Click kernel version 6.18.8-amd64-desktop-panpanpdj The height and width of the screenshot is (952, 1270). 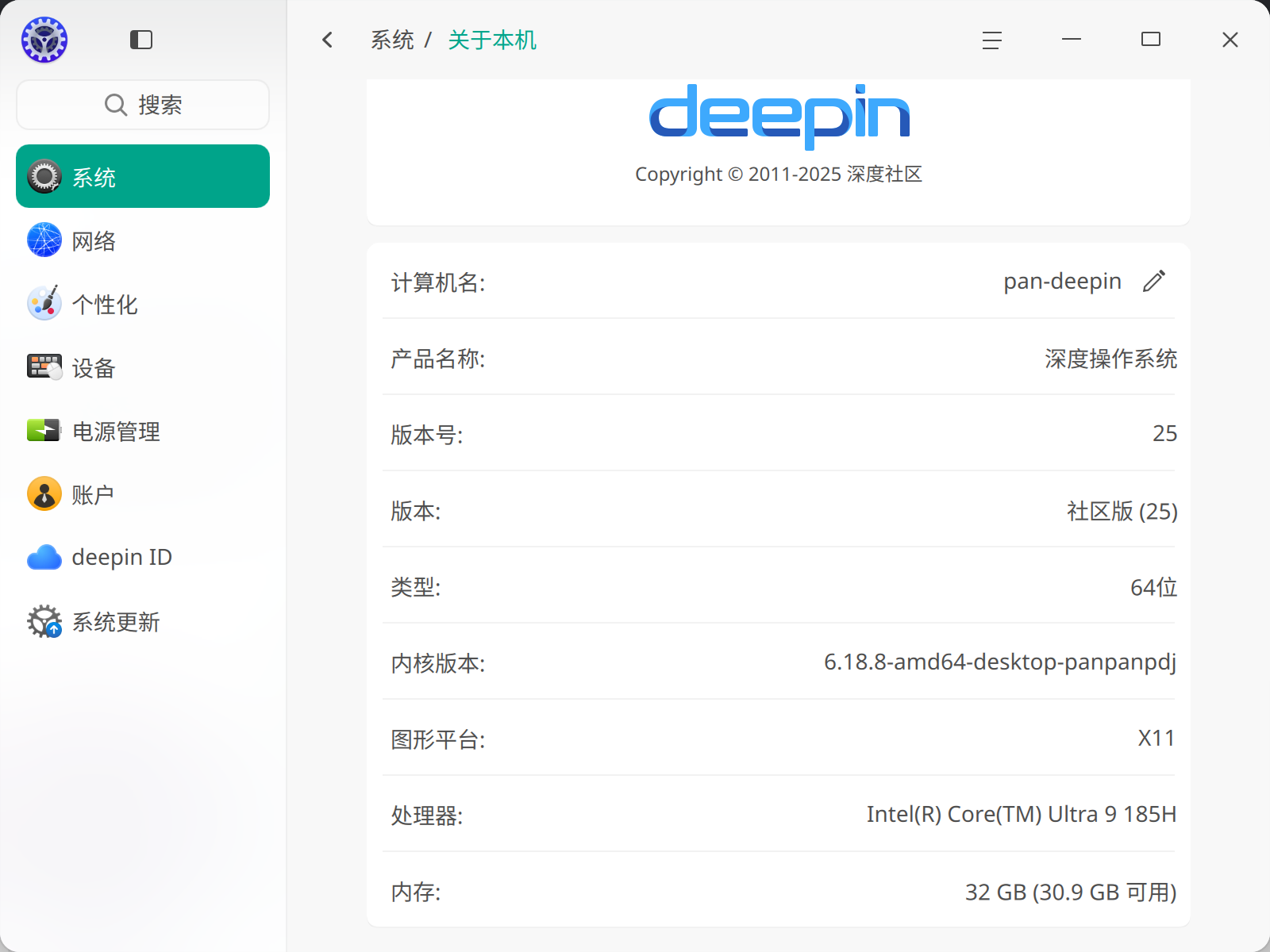[1000, 662]
